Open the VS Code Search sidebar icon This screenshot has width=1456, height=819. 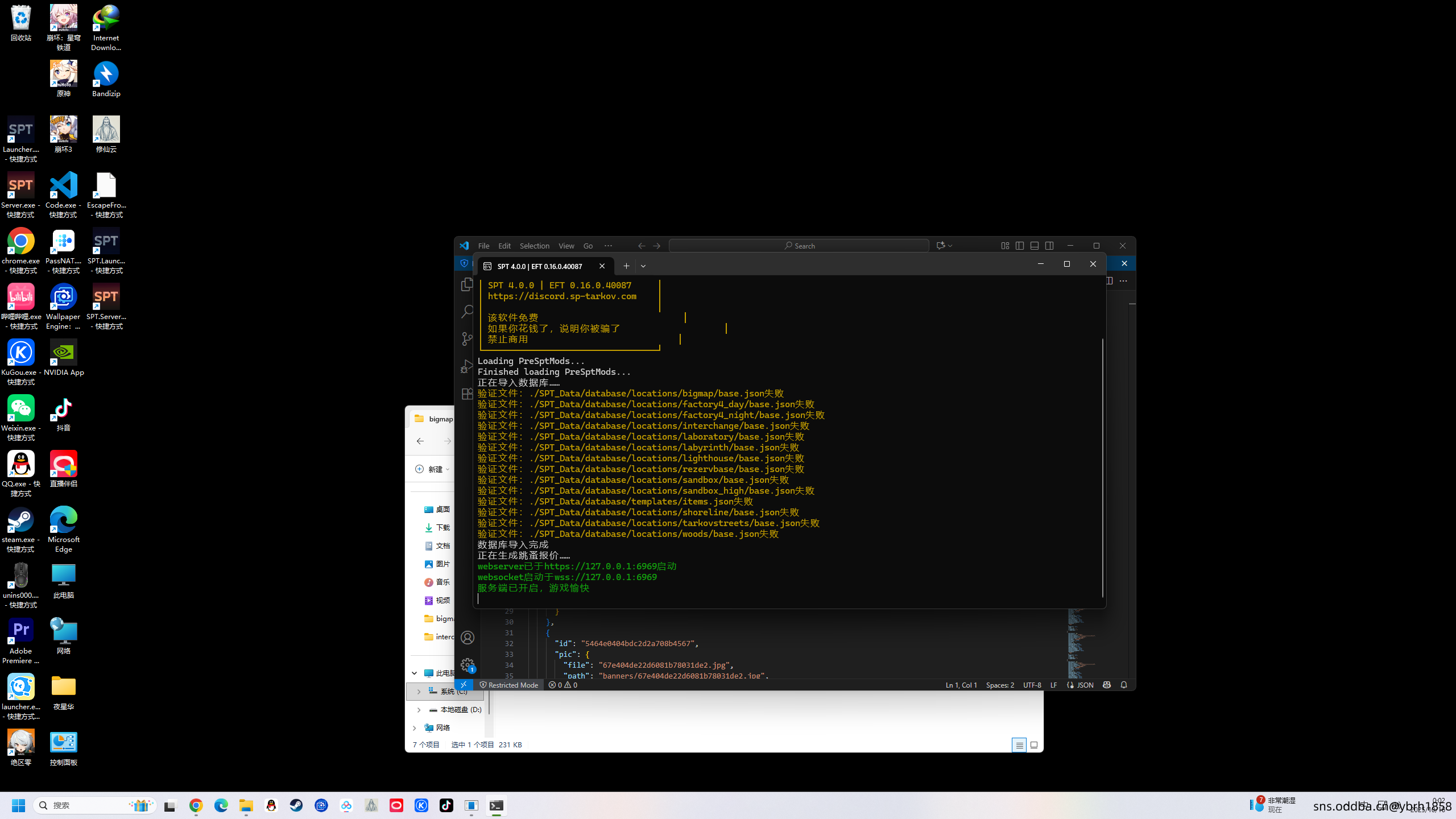click(467, 312)
